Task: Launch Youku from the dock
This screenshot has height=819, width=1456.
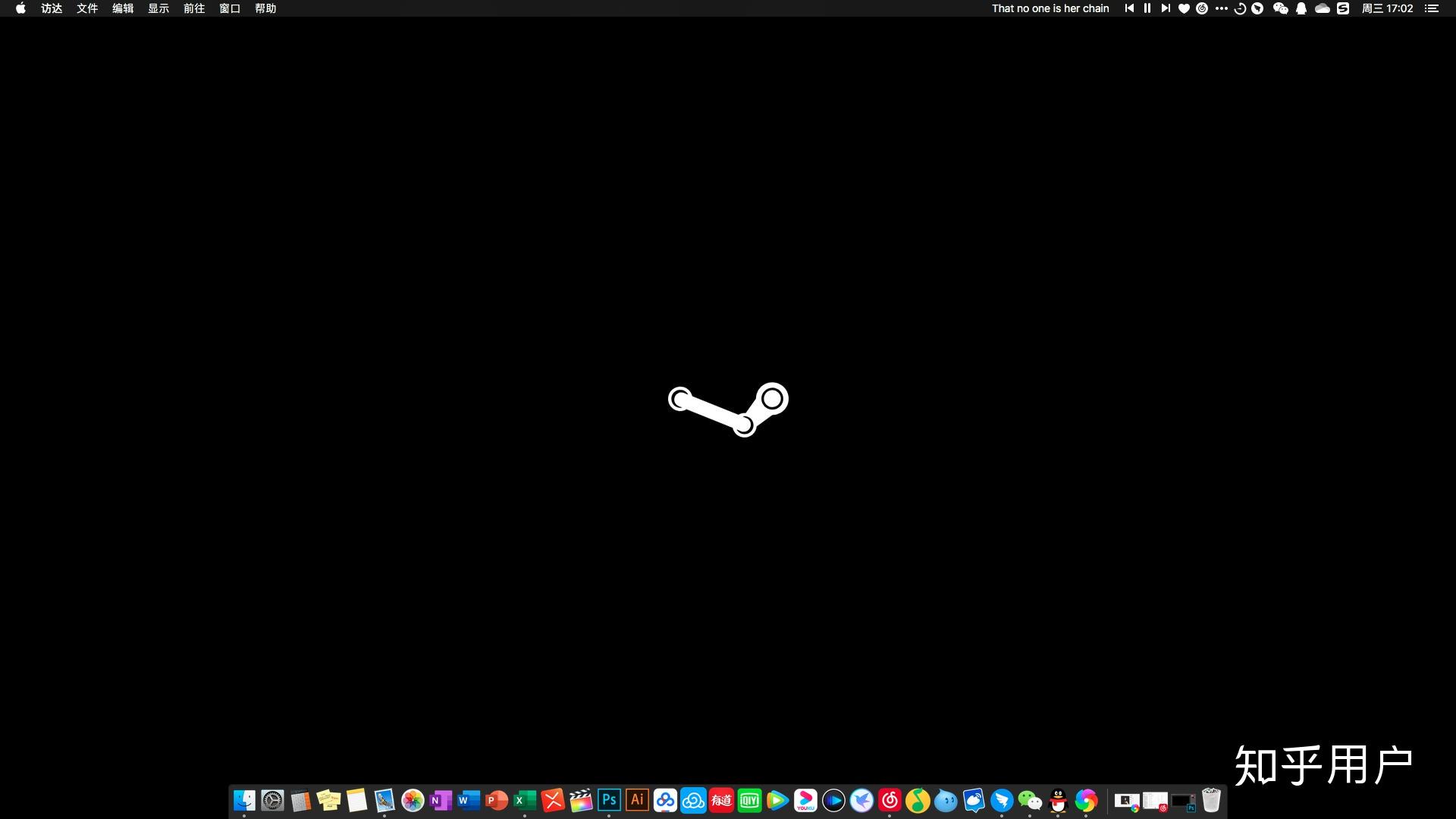Action: (805, 800)
